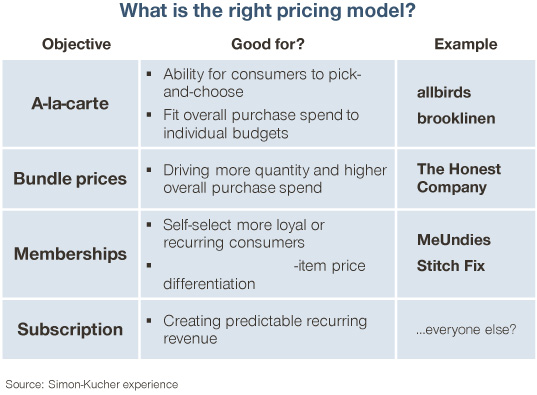
Task: Click the MeUndies example name
Action: click(x=454, y=240)
